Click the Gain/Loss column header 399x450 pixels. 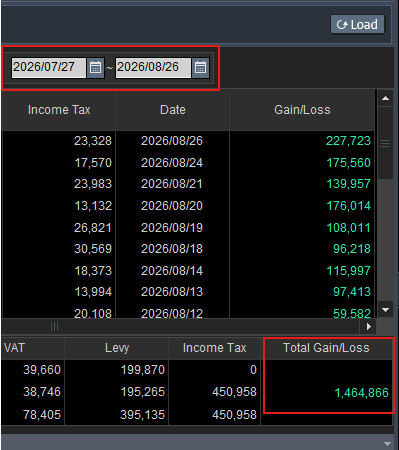(x=302, y=110)
